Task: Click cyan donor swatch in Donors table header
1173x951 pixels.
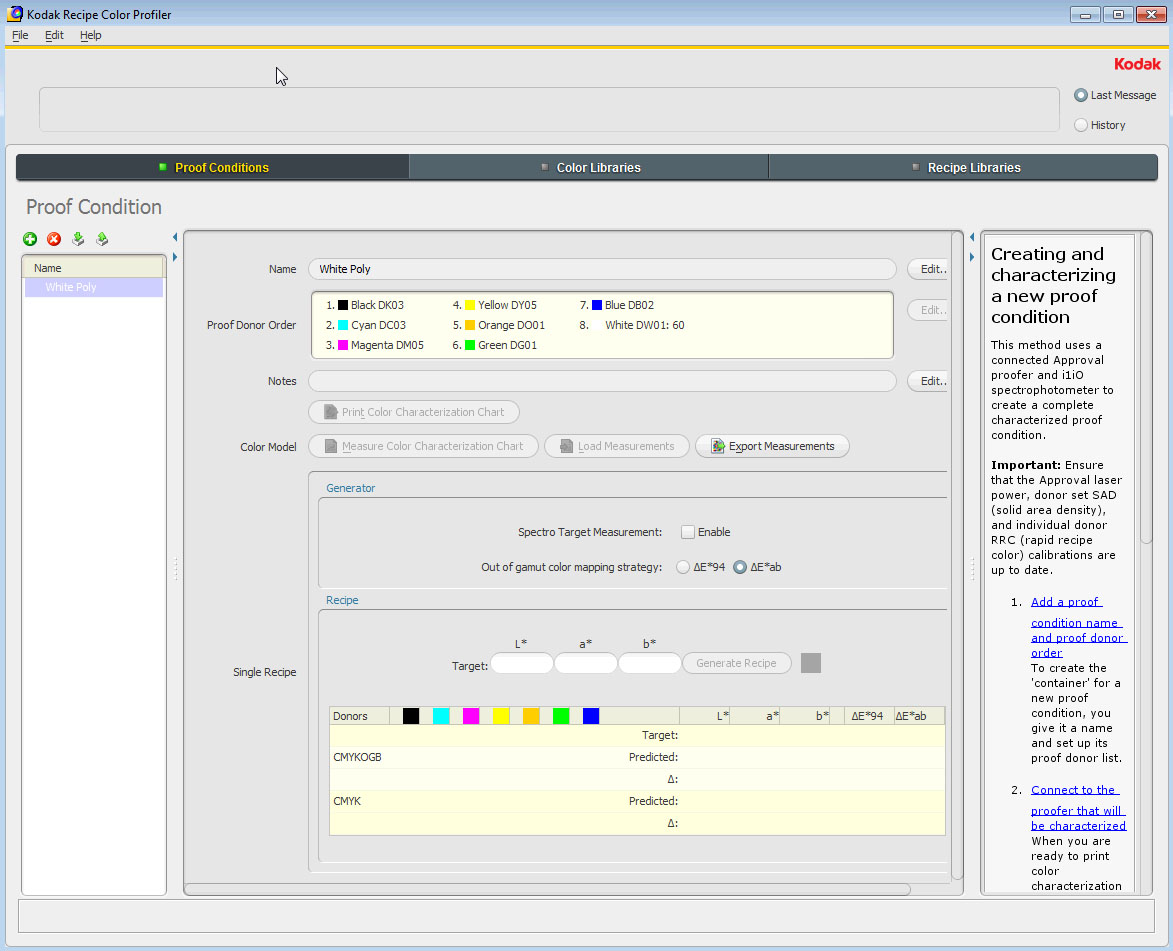Action: point(441,716)
